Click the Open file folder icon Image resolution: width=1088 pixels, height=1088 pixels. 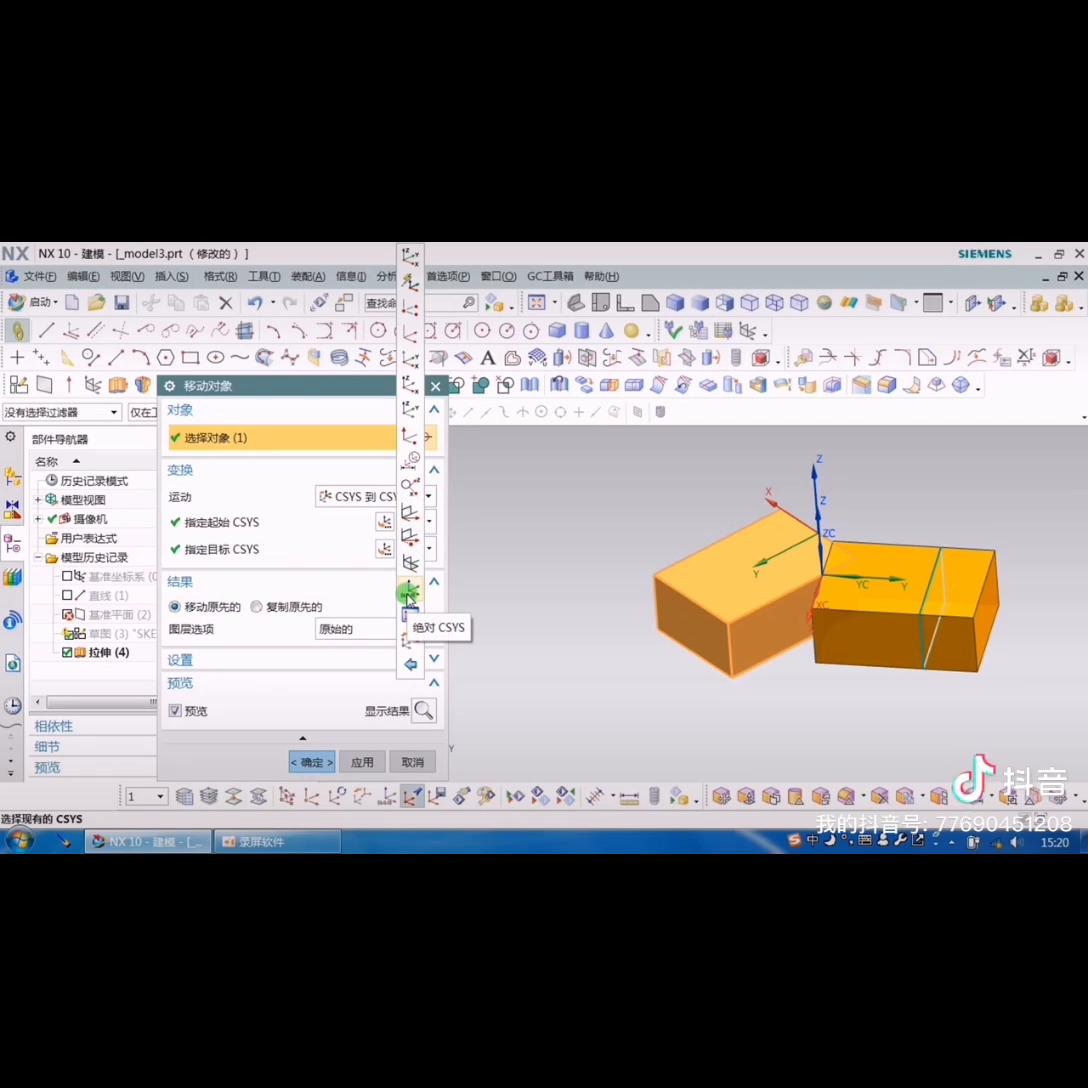point(96,303)
